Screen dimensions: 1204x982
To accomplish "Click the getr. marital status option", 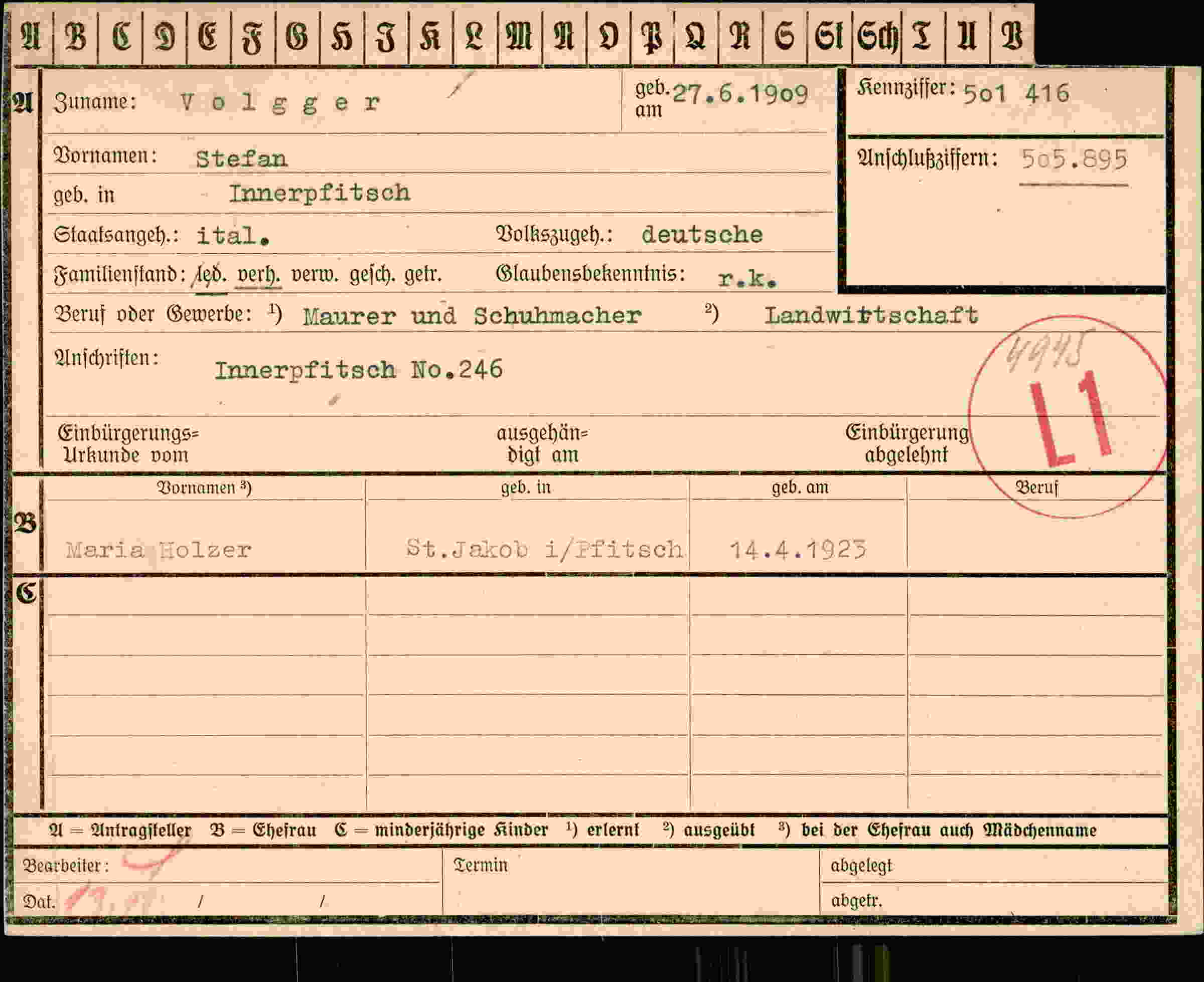I will point(422,275).
